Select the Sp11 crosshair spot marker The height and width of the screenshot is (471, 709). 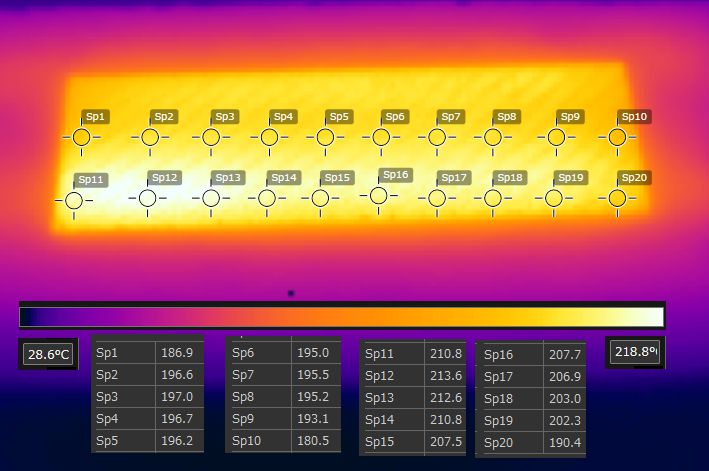coord(73,200)
